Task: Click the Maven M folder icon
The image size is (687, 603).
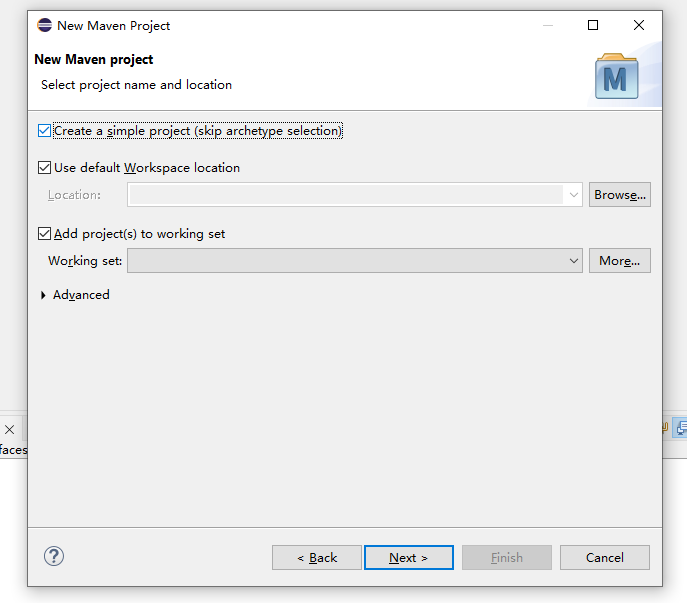Action: [x=616, y=76]
